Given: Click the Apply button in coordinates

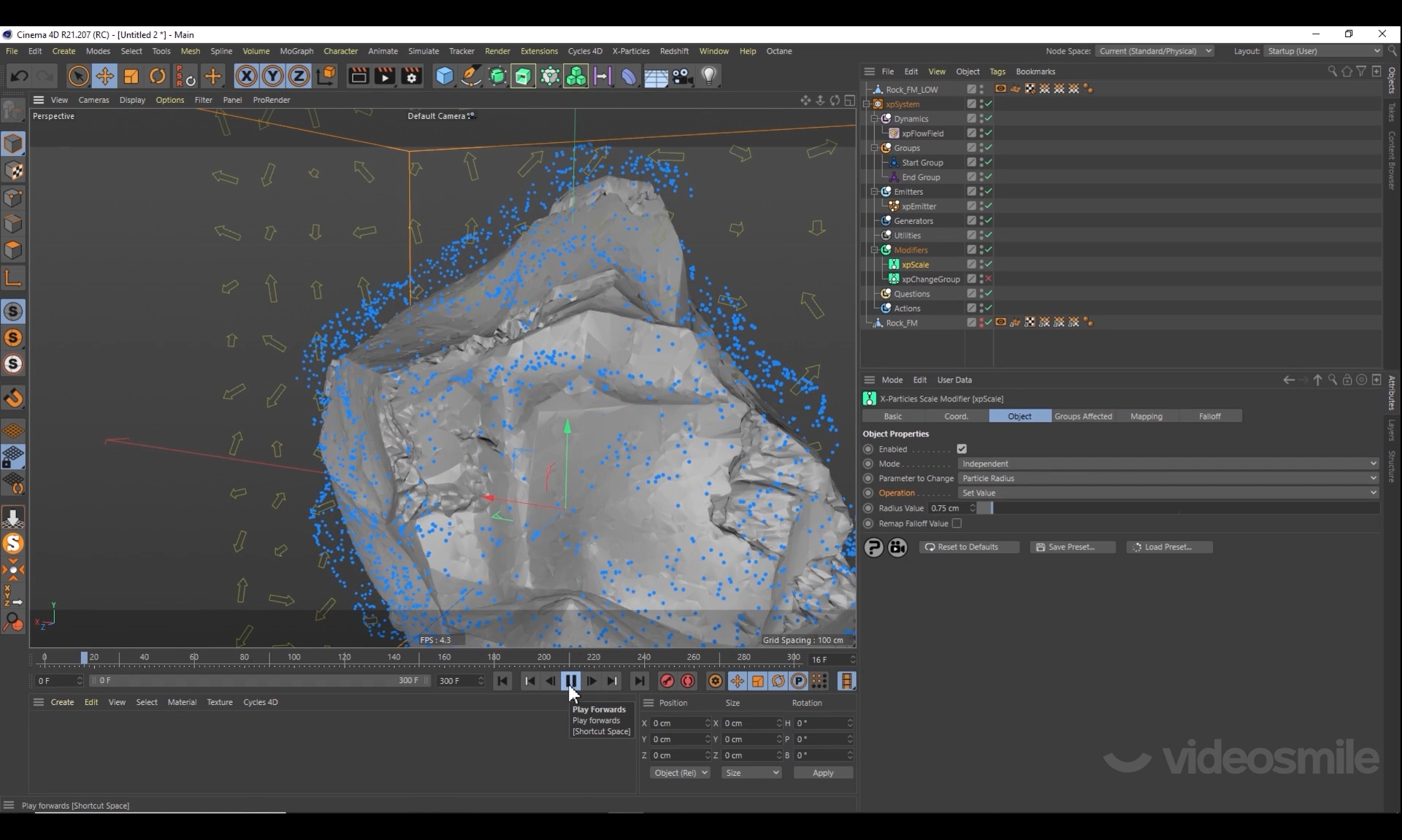Looking at the screenshot, I should (822, 773).
